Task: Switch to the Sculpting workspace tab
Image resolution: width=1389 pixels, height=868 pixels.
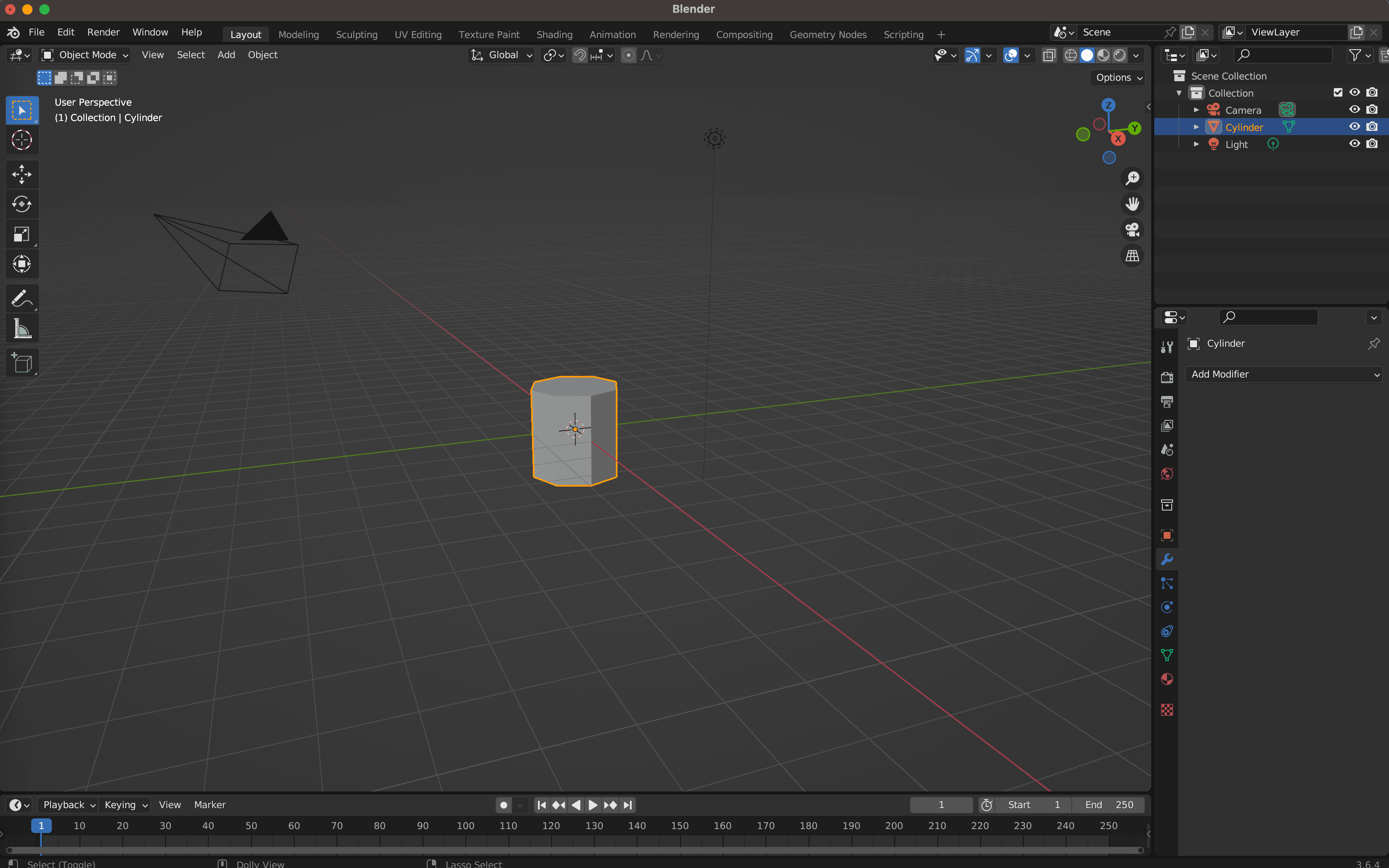Action: [x=356, y=35]
